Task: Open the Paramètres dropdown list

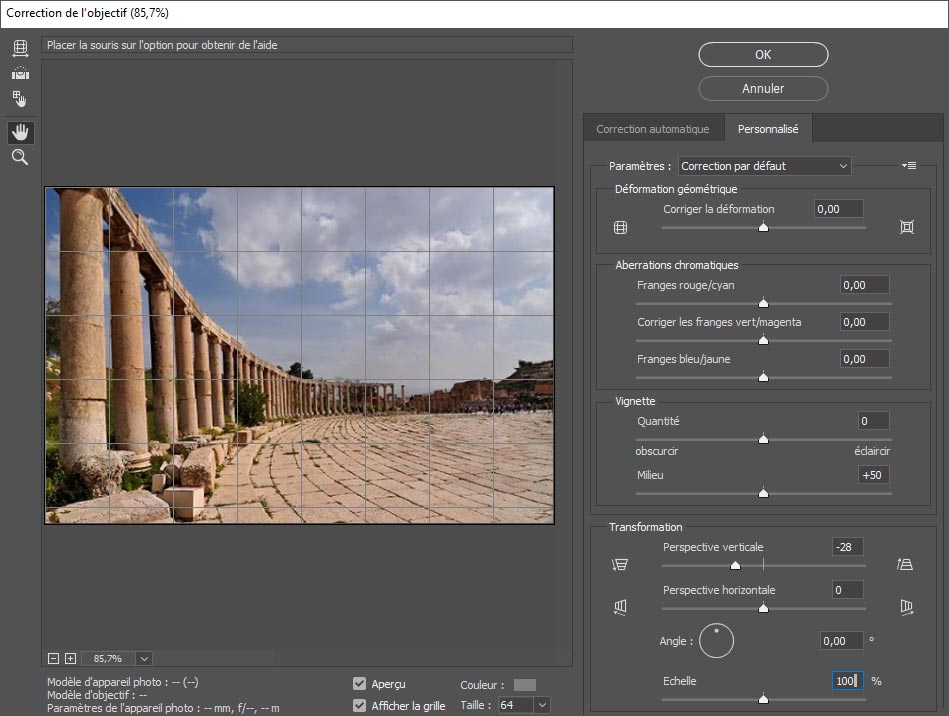Action: tap(764, 166)
